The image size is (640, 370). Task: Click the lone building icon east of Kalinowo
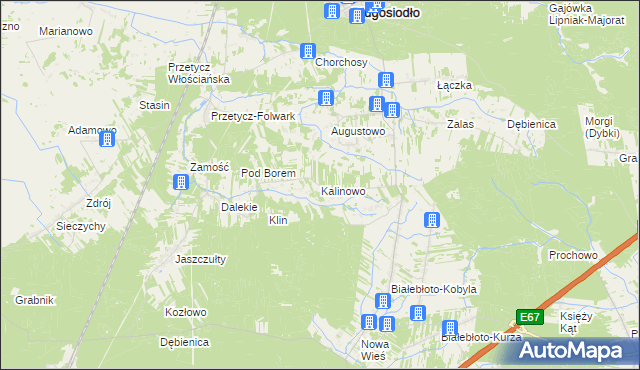click(432, 220)
